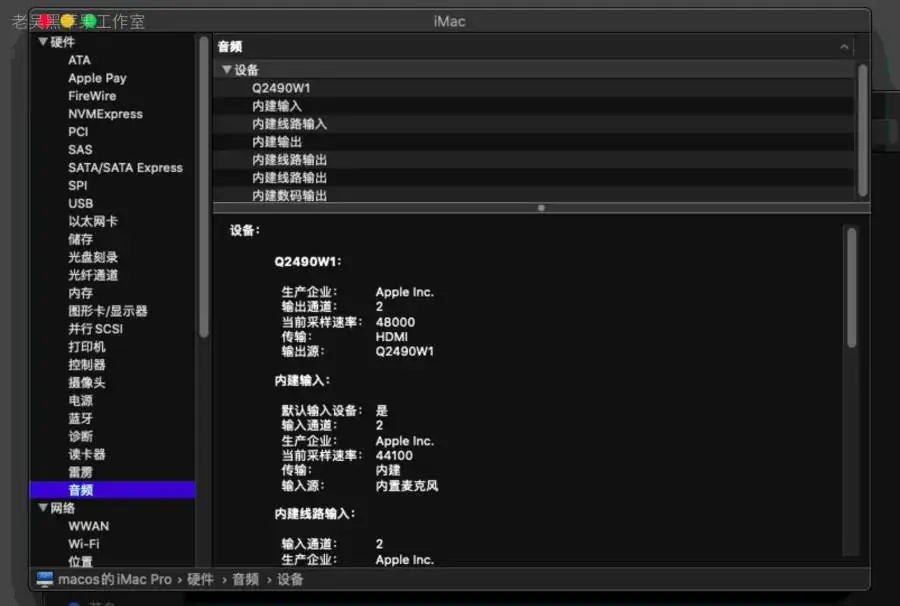Image resolution: width=900 pixels, height=606 pixels.
Task: Click macos的iMac Pro in path bar
Action: [x=115, y=579]
